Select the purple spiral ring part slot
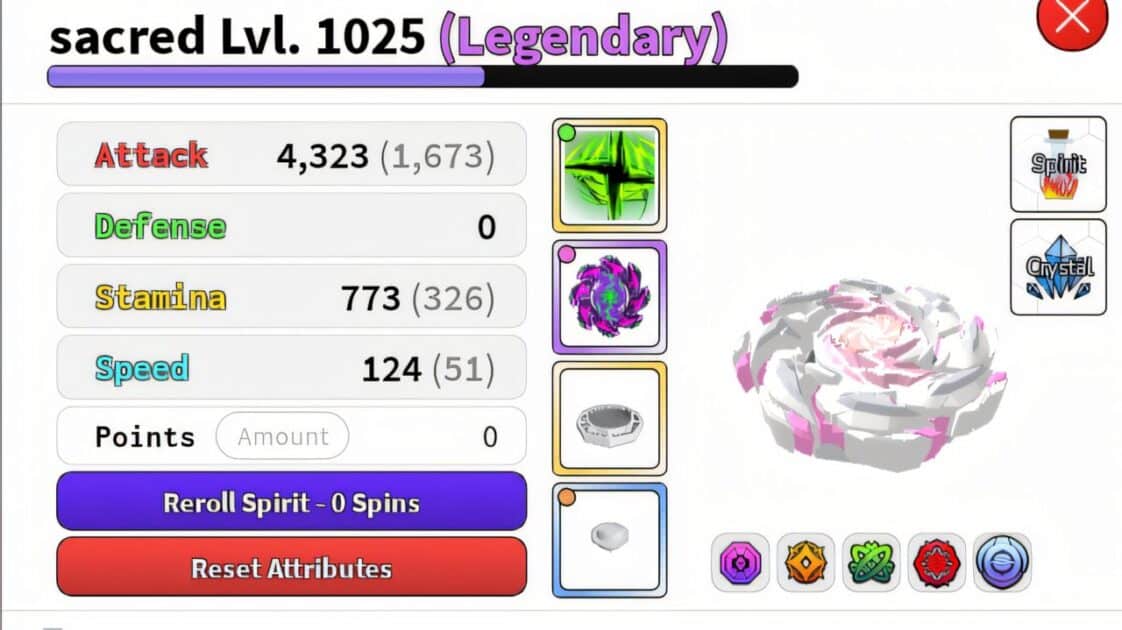 point(610,297)
